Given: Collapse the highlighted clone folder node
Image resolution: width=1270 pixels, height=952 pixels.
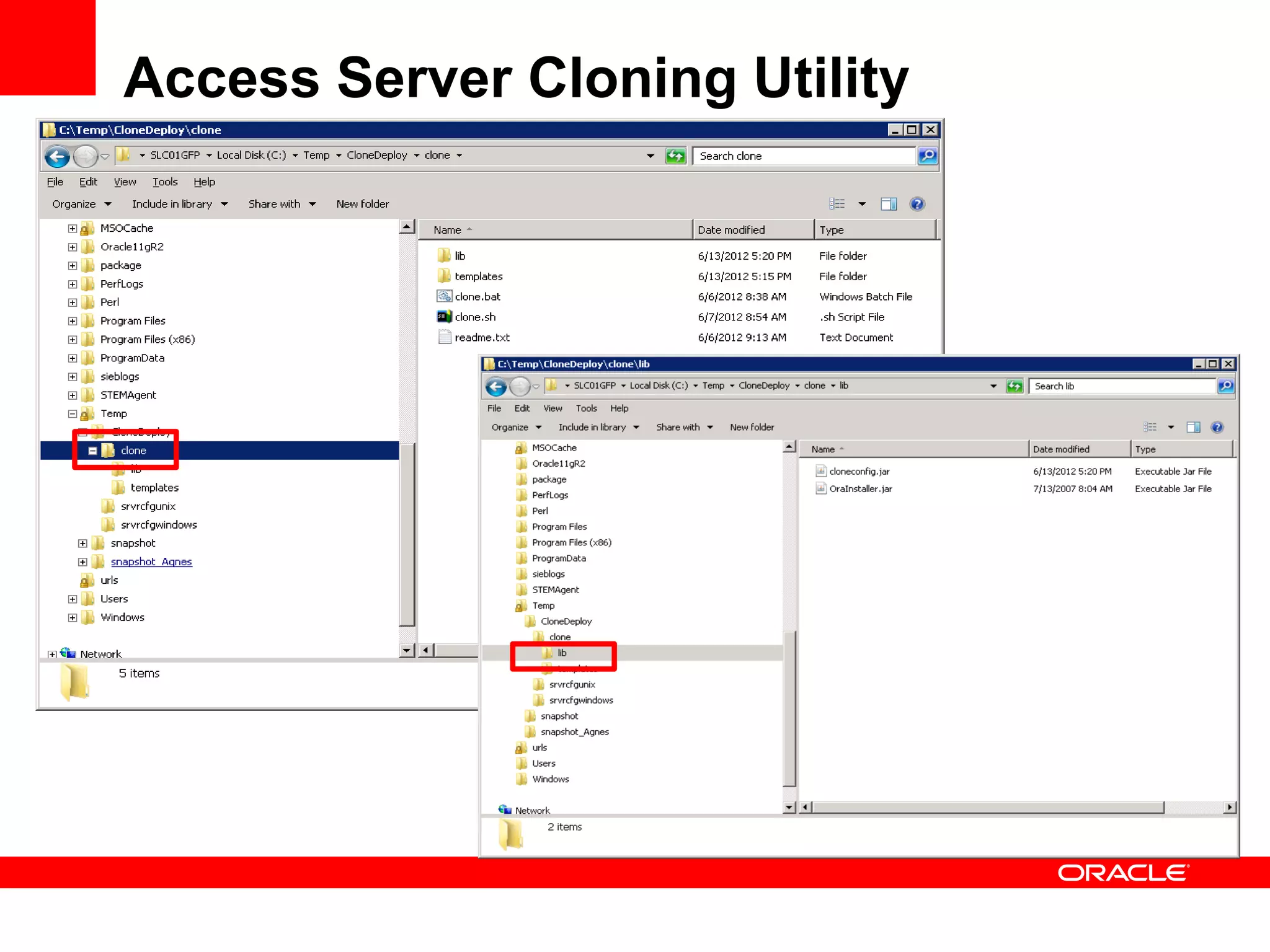Looking at the screenshot, I should (93, 451).
